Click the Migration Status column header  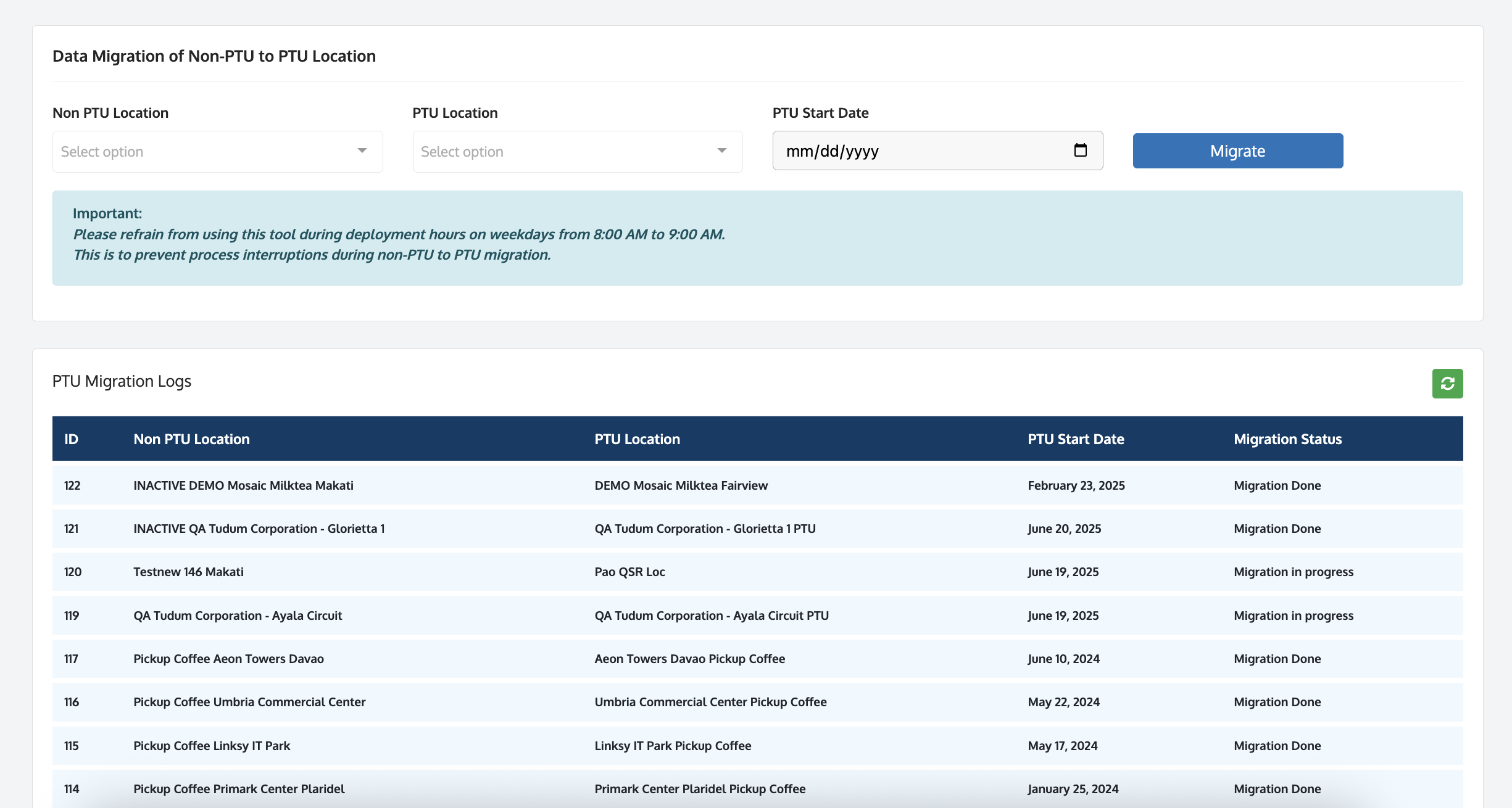pyautogui.click(x=1287, y=439)
